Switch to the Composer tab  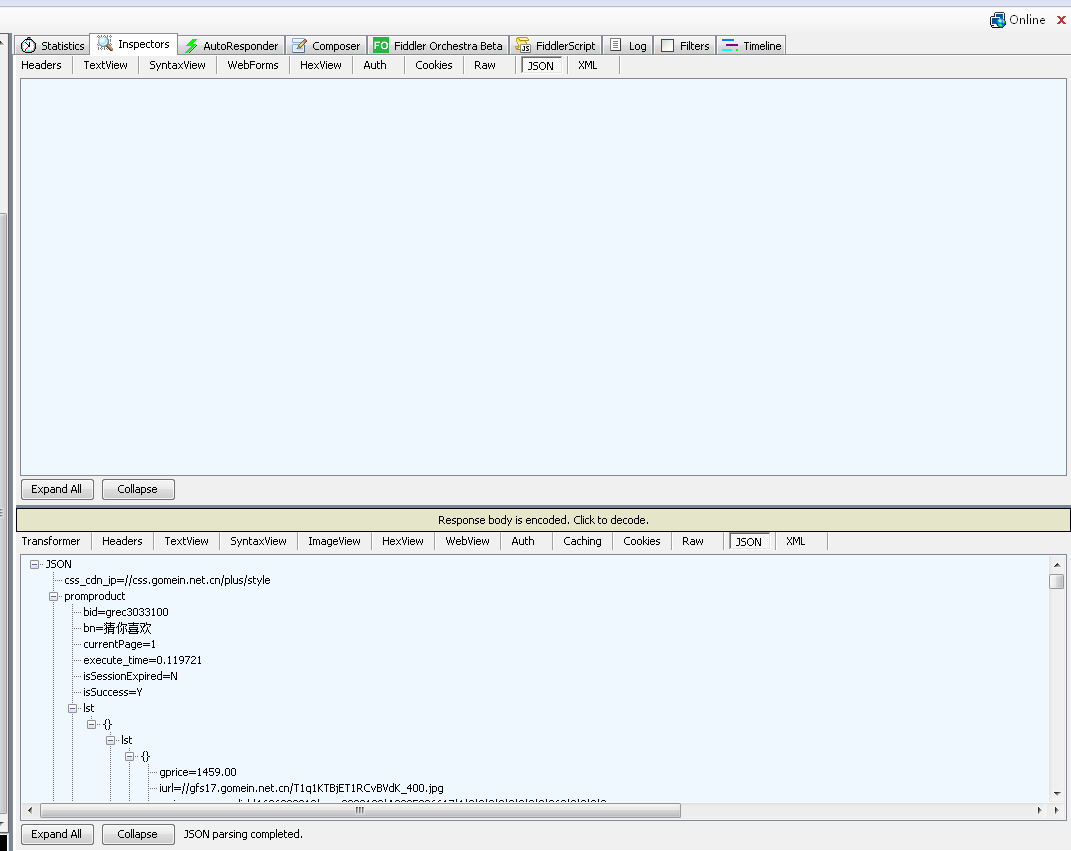326,46
